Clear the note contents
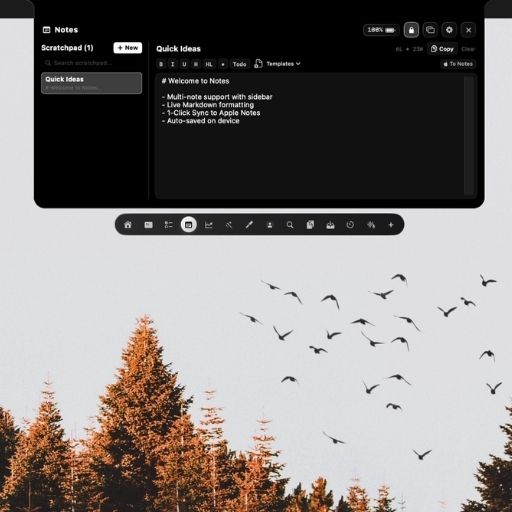The image size is (512, 512). coord(468,49)
